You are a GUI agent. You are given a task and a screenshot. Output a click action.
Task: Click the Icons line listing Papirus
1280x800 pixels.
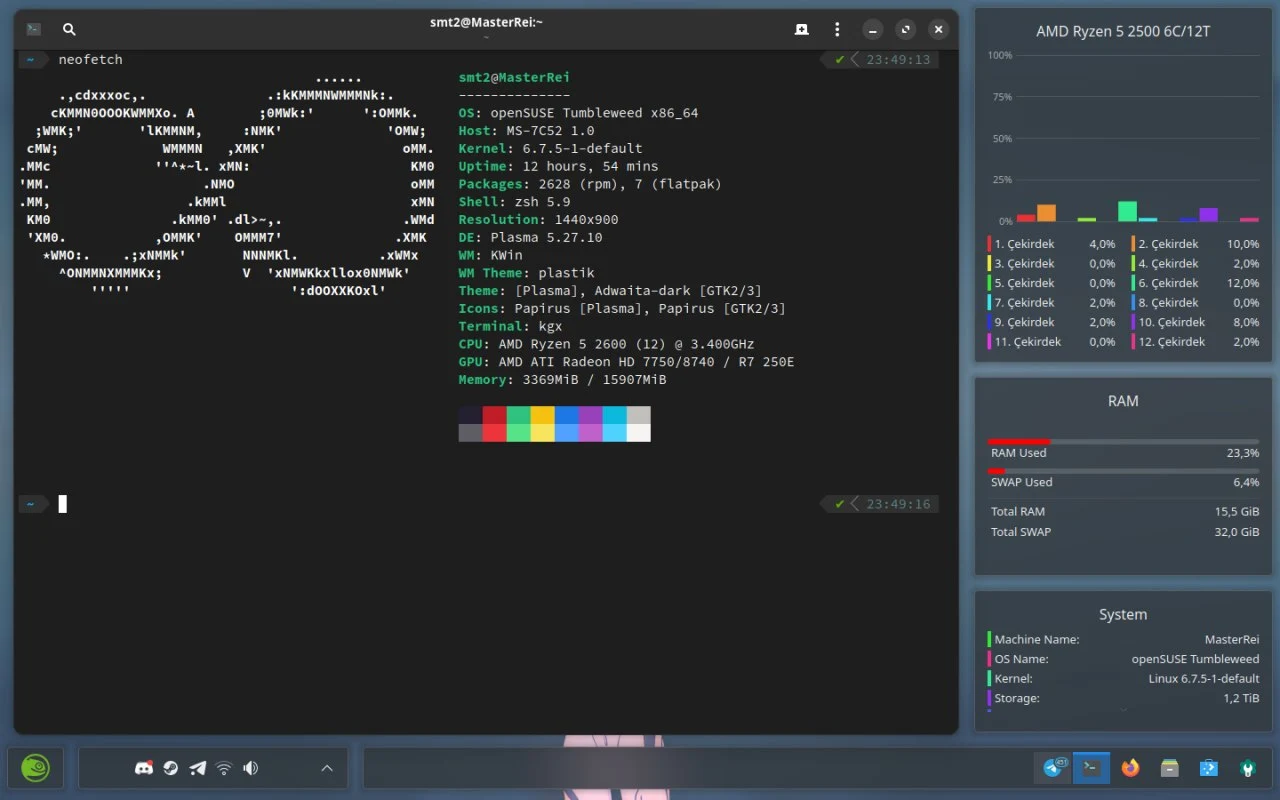tap(622, 309)
